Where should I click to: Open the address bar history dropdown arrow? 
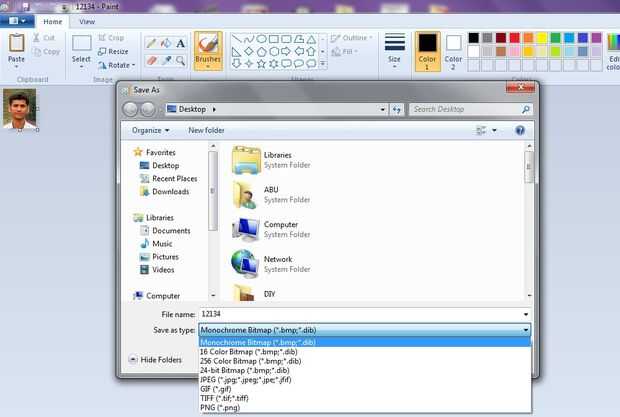coord(382,109)
